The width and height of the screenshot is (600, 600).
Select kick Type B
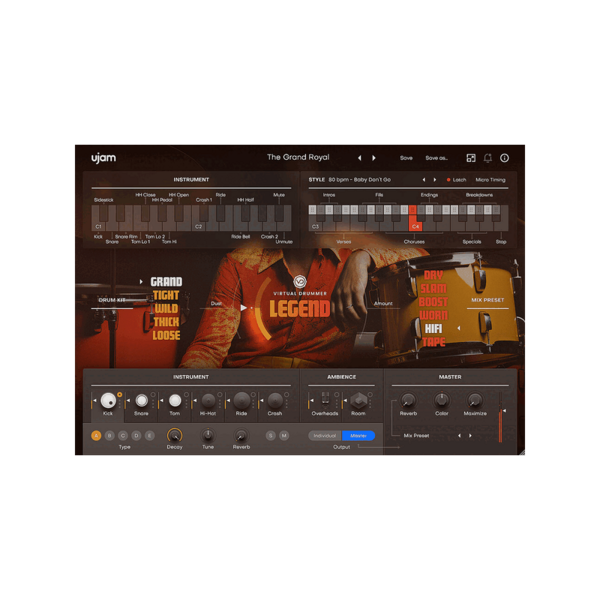109,436
